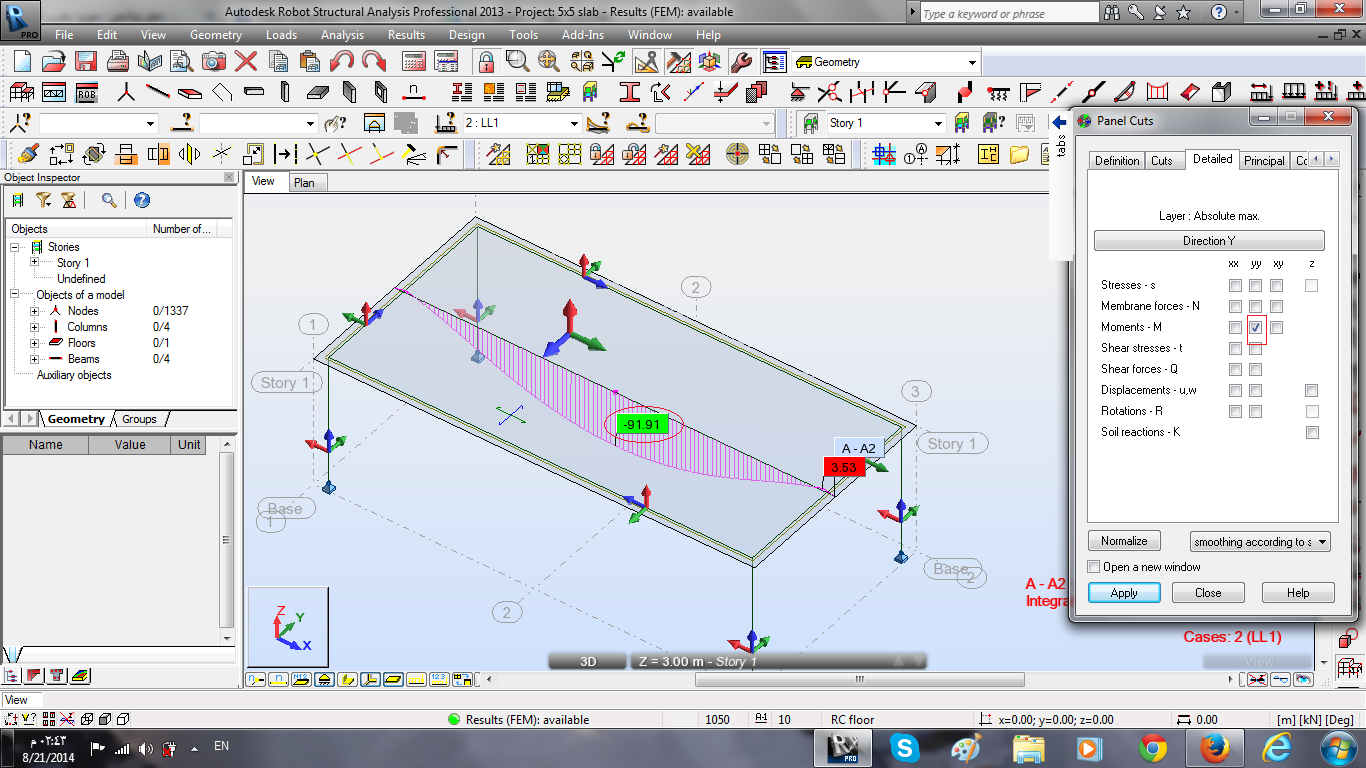This screenshot has width=1366, height=768.
Task: Switch to the Plan view tab
Action: coord(304,183)
